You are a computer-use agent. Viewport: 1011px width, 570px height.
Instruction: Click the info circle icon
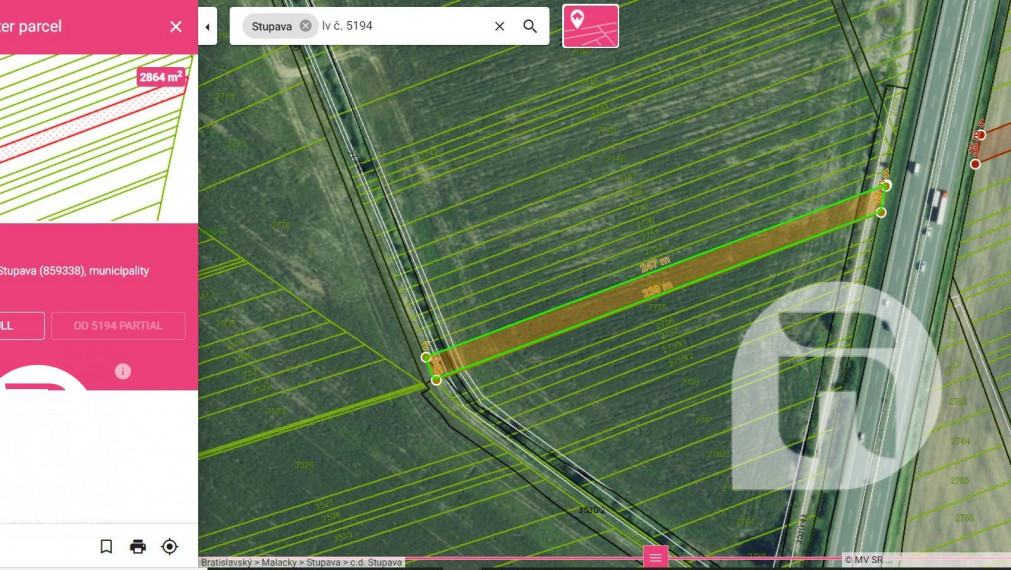point(123,371)
